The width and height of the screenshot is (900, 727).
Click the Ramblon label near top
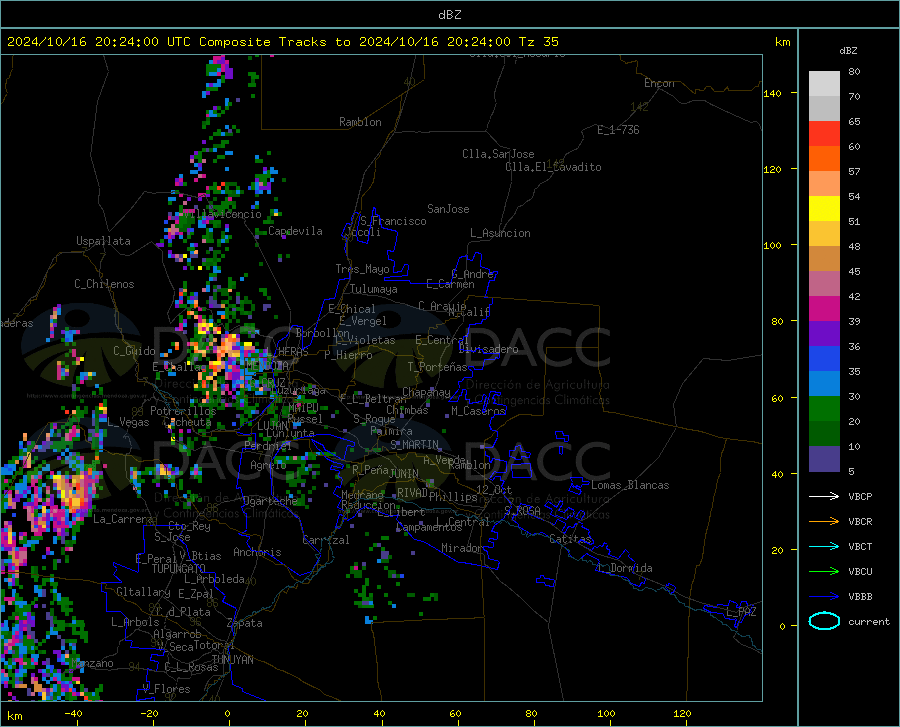[360, 122]
